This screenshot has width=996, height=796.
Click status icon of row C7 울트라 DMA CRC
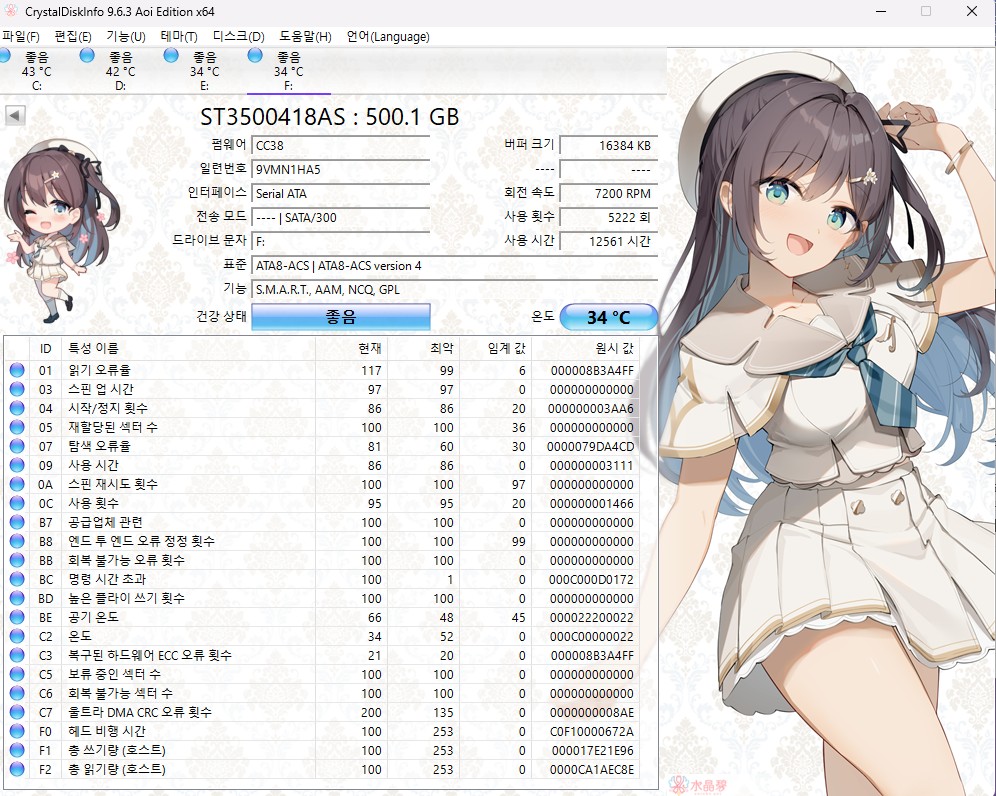(x=17, y=712)
